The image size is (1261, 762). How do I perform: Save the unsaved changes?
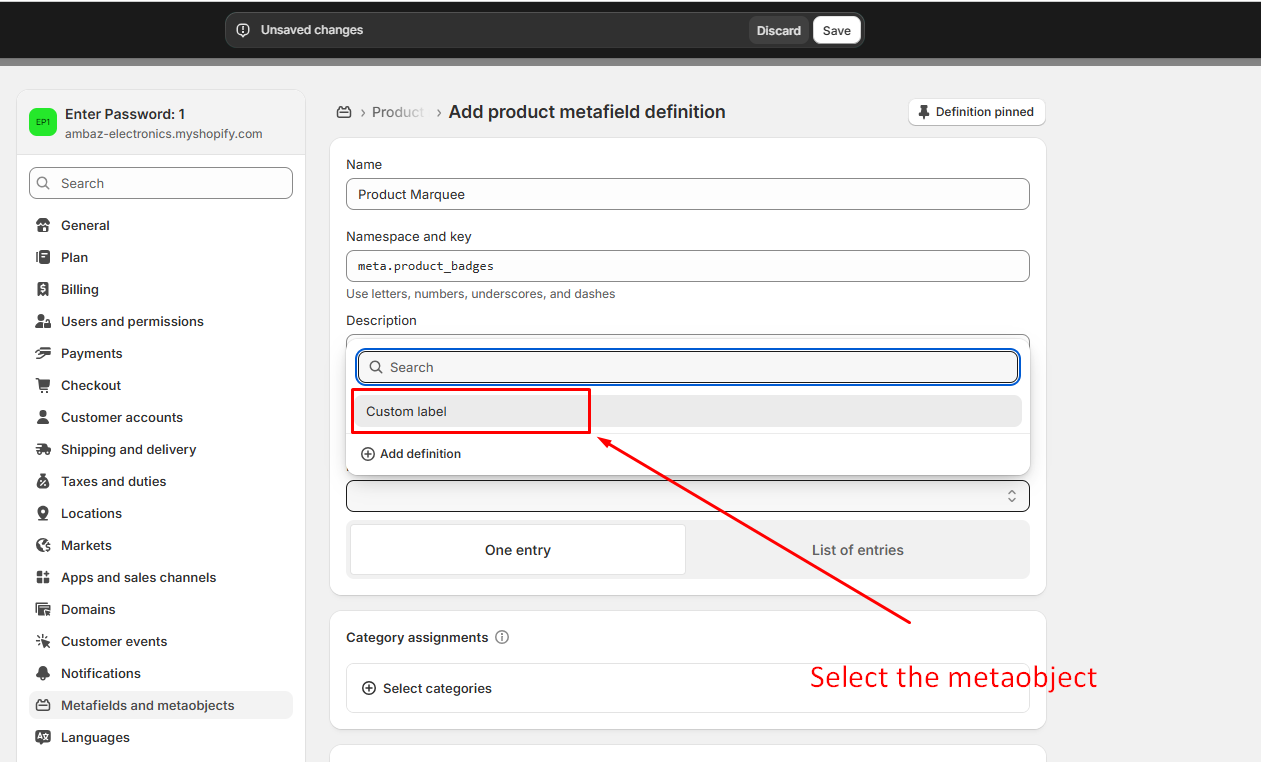click(x=836, y=30)
